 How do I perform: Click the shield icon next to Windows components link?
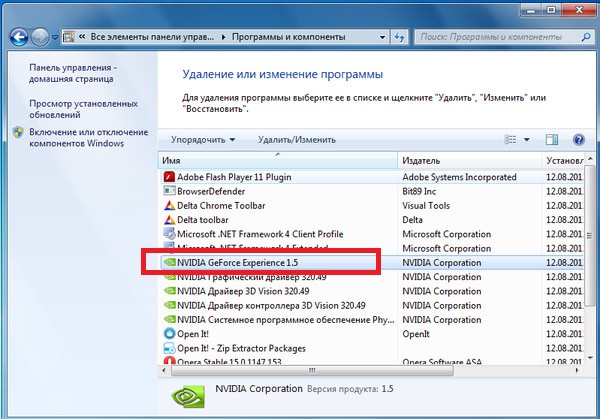click(18, 132)
